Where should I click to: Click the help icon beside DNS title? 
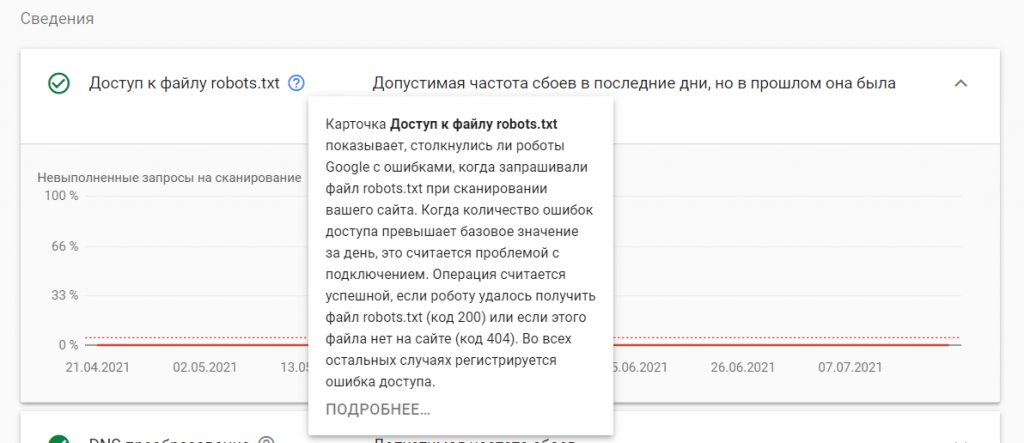[x=266, y=440]
